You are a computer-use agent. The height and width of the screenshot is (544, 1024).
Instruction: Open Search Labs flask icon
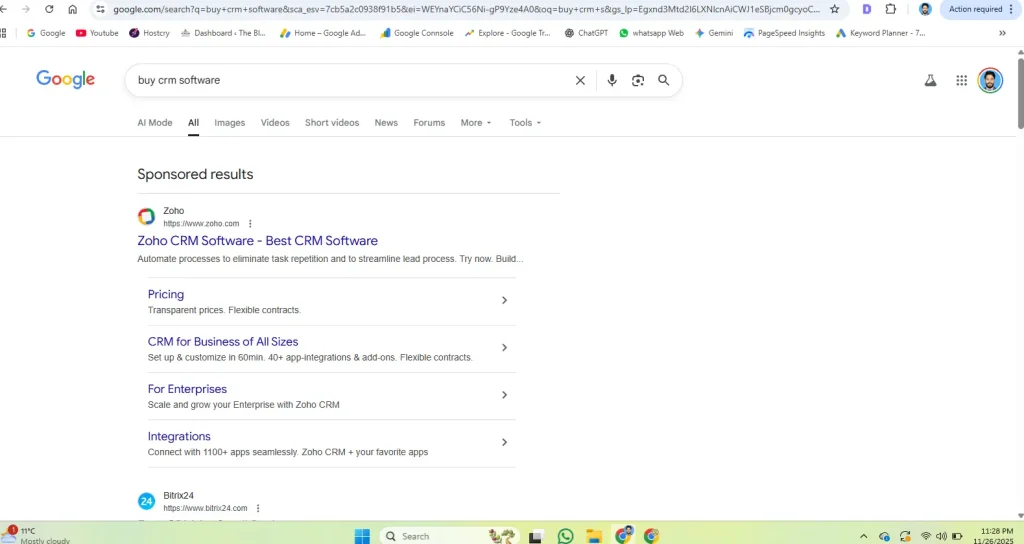click(931, 80)
